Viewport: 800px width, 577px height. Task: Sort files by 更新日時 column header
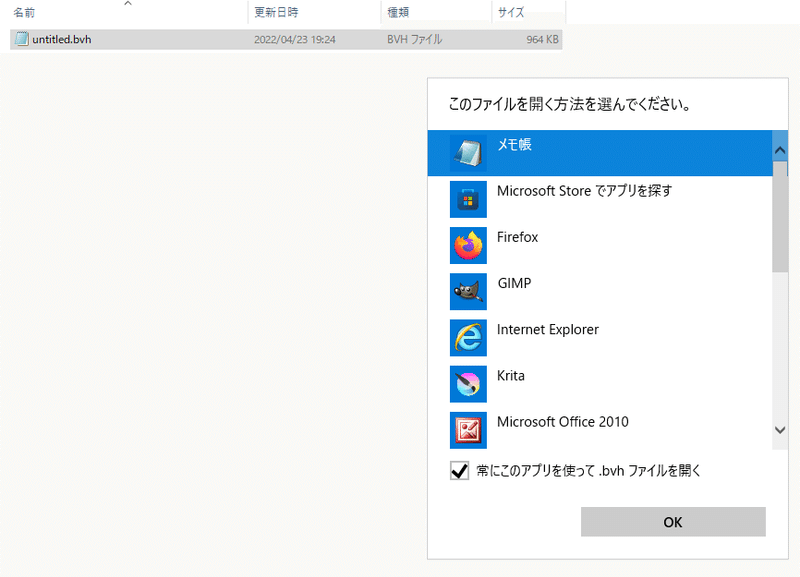[x=276, y=12]
